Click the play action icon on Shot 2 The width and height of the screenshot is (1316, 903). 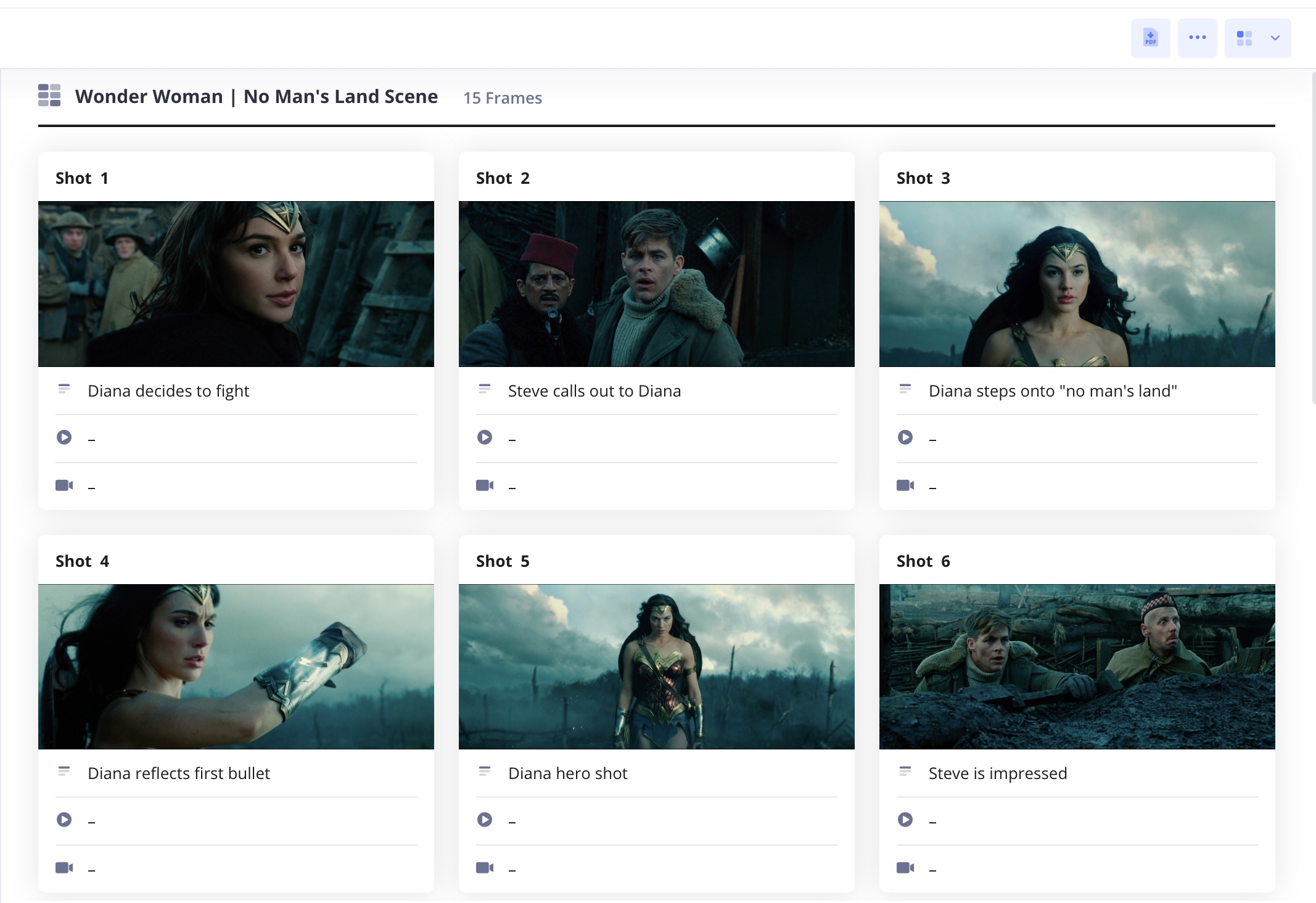(485, 437)
